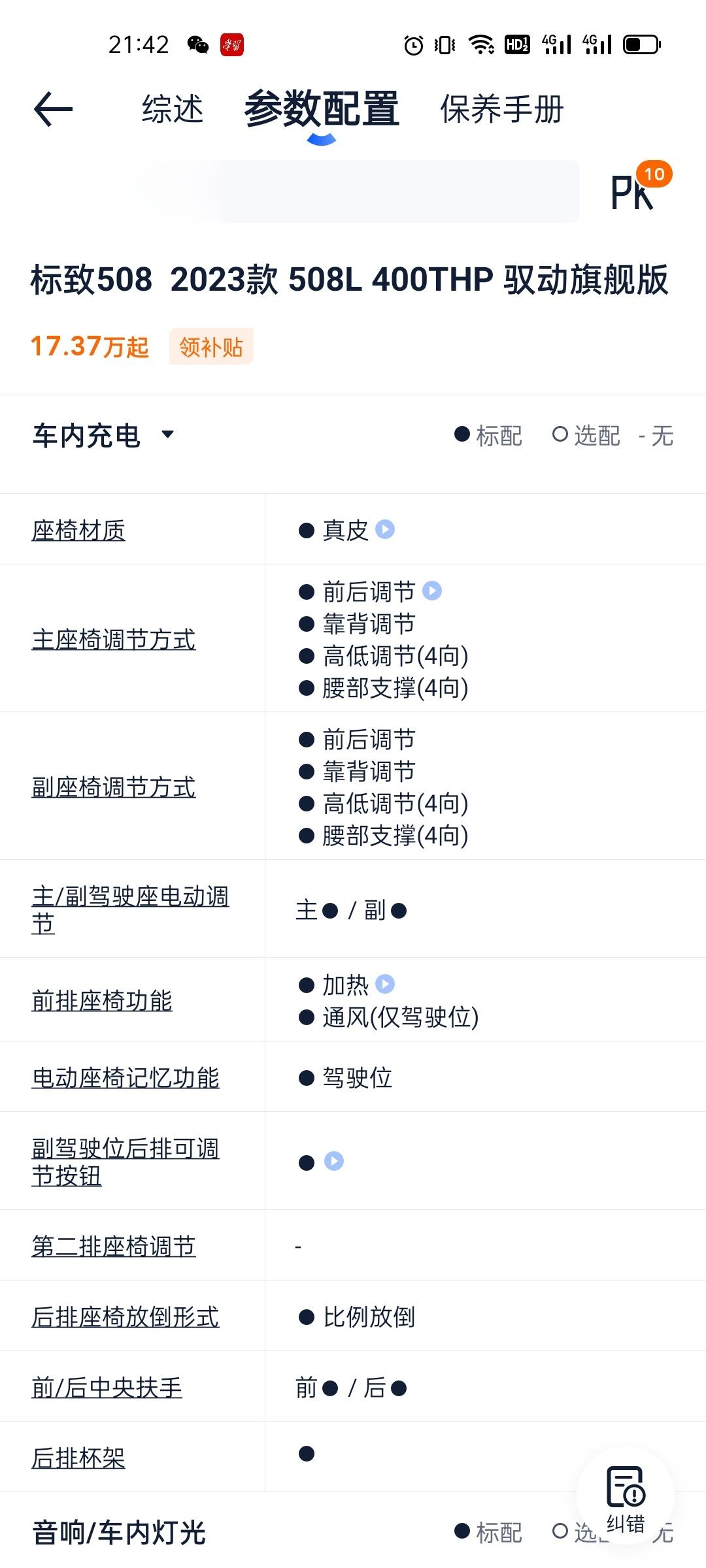Viewport: 706px width, 1568px height.
Task: Select the 参数配置 tab
Action: (322, 109)
